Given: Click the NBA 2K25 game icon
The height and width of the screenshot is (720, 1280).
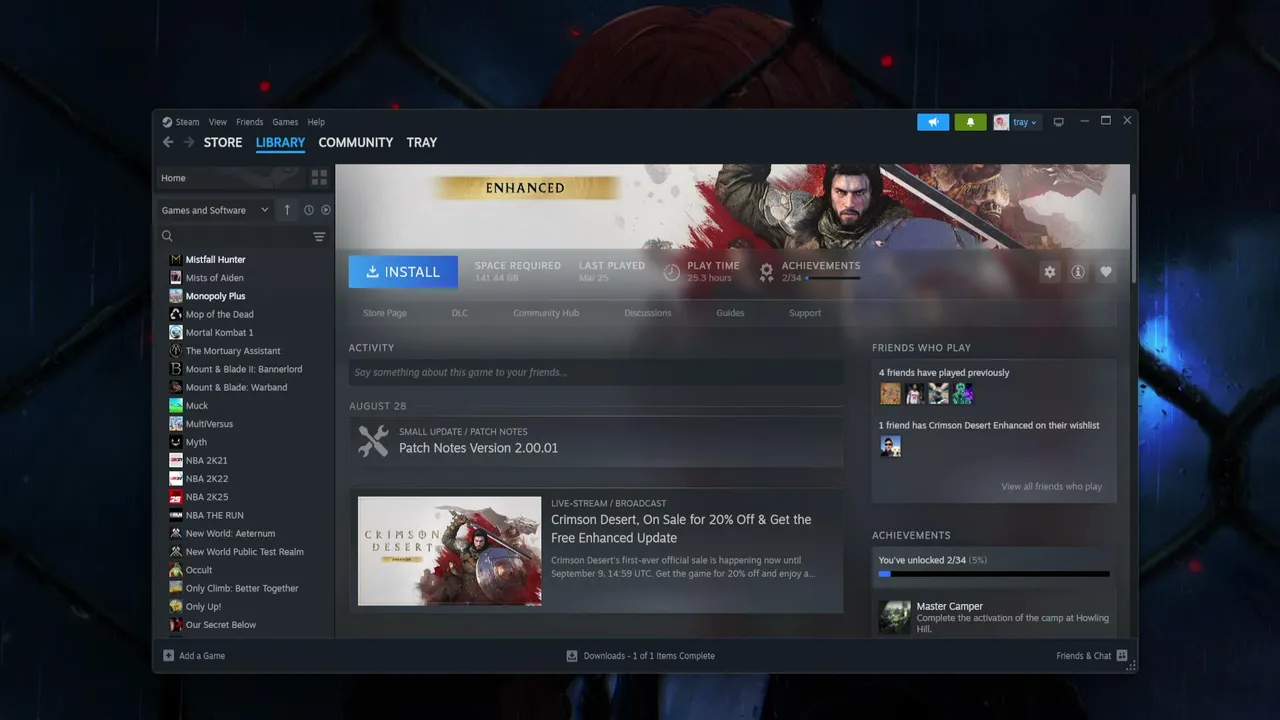Looking at the screenshot, I should 176,497.
